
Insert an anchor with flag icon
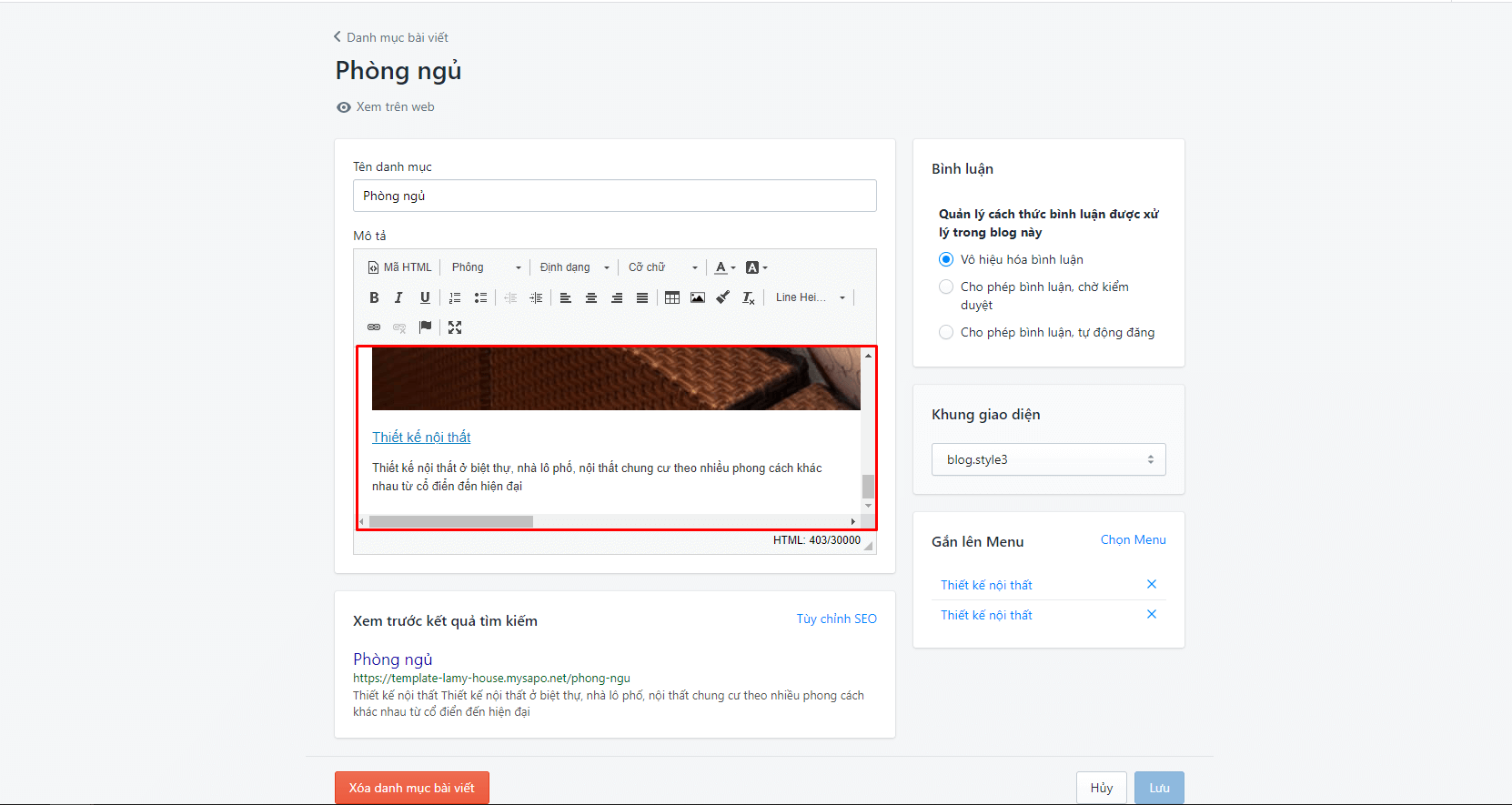[x=425, y=327]
